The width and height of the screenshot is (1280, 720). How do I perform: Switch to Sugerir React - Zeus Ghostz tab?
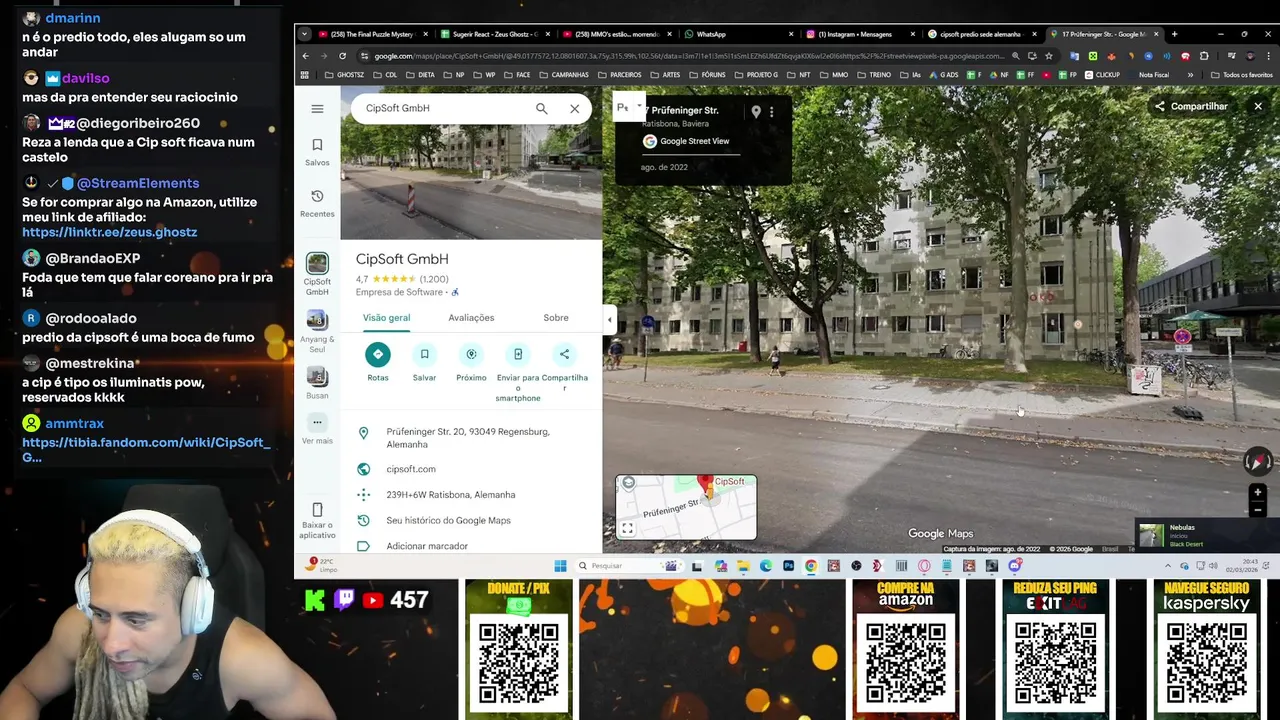pyautogui.click(x=493, y=34)
